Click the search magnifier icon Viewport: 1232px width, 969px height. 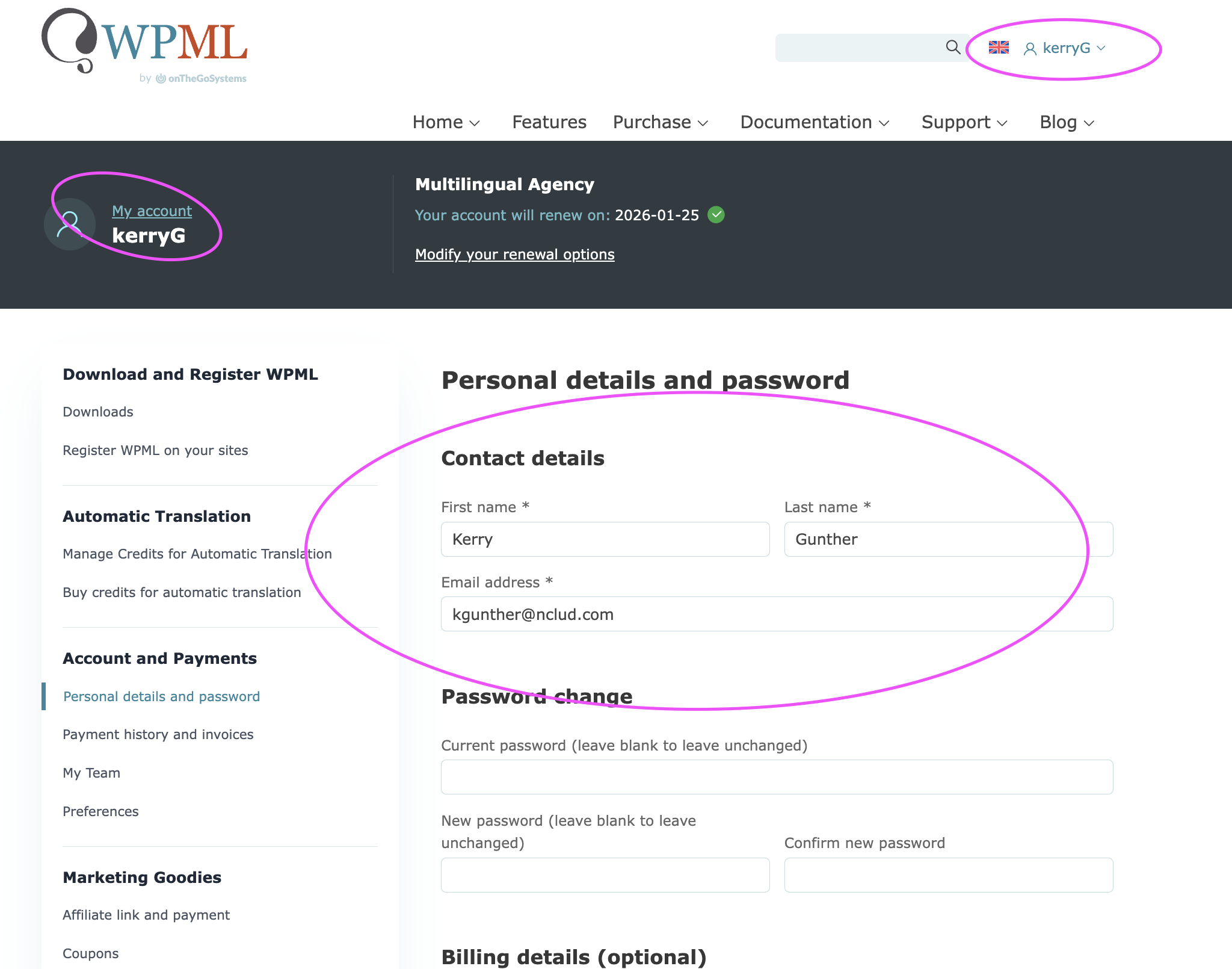(x=953, y=47)
